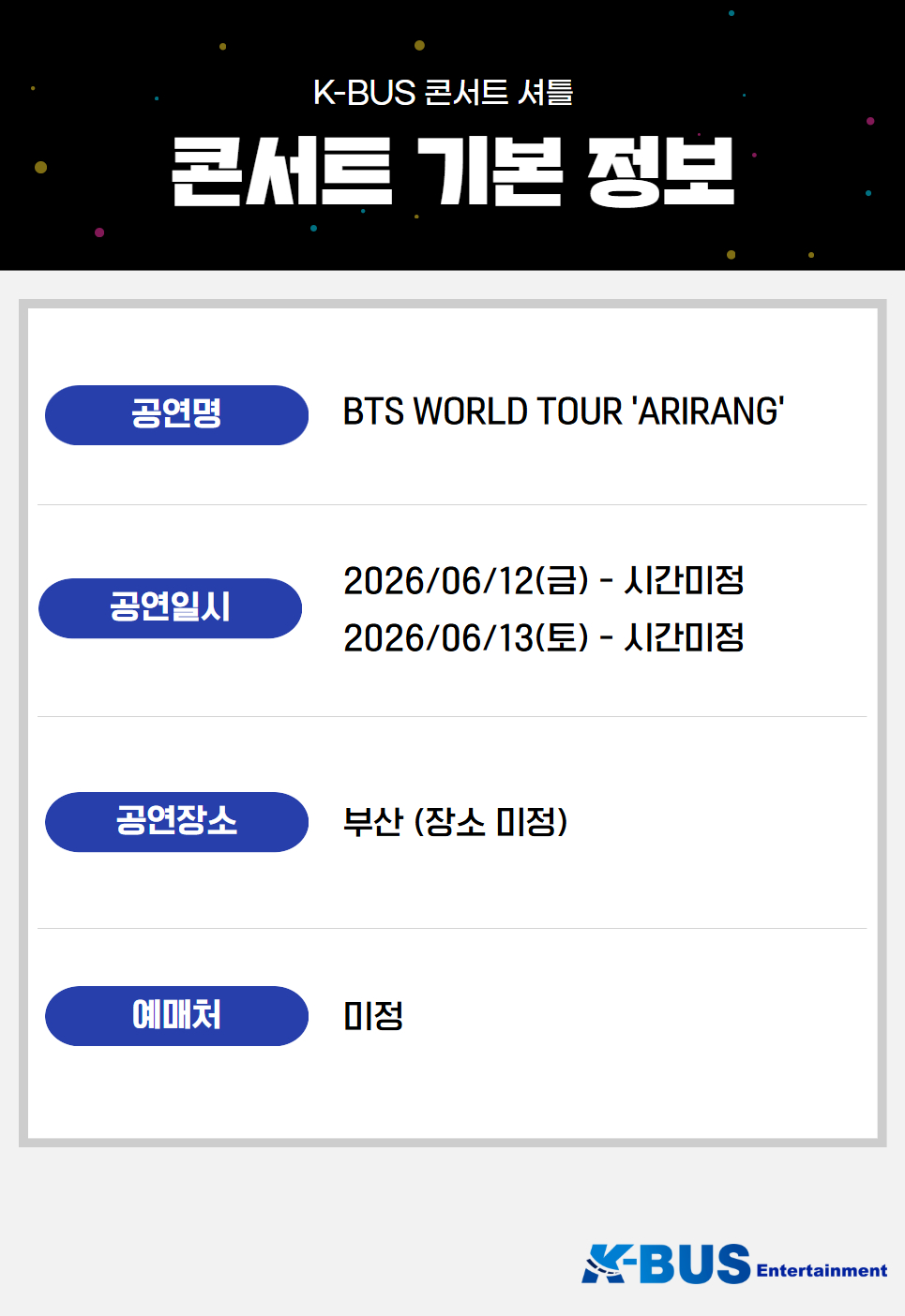905x1316 pixels.
Task: Click the yellow dot above the subtitle
Action: [419, 45]
